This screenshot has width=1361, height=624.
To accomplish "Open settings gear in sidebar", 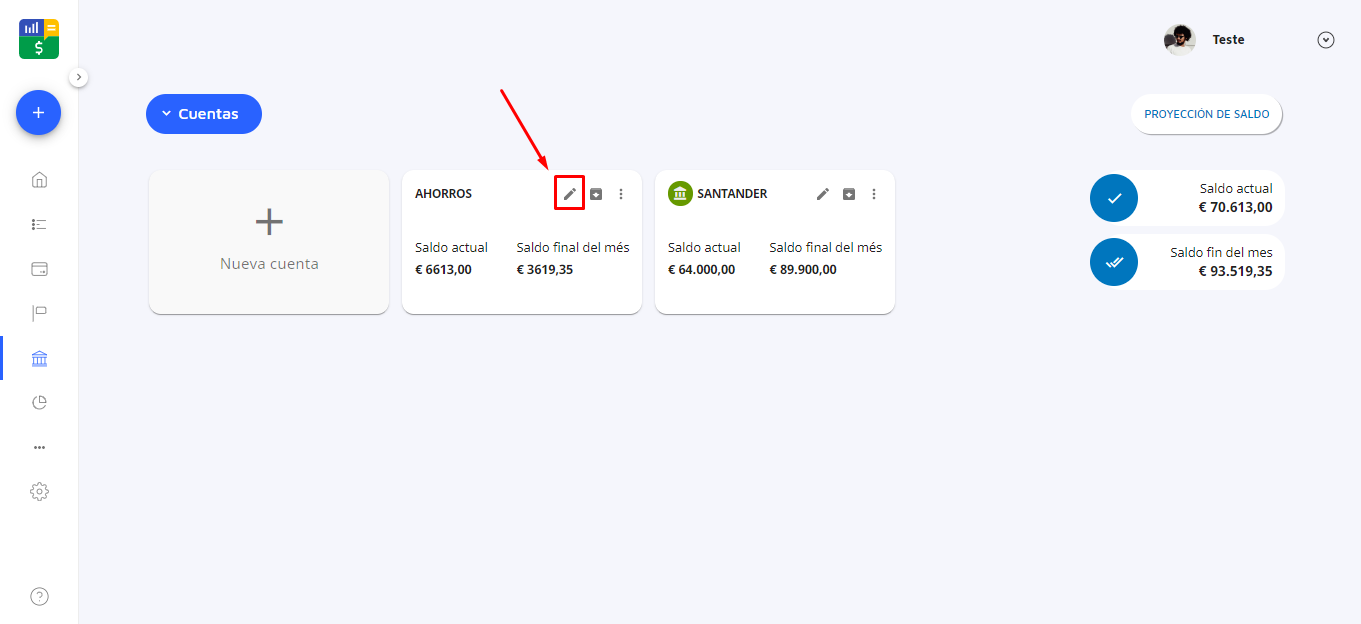I will pos(39,492).
